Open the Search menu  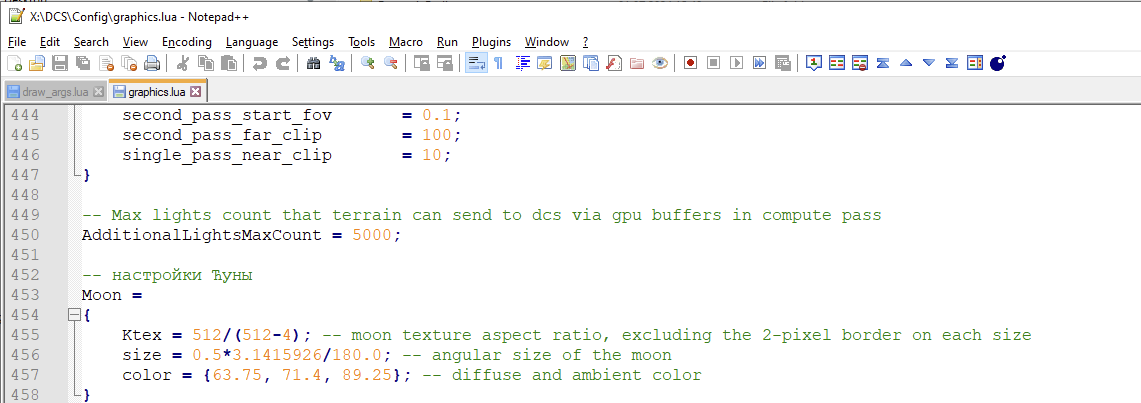pyautogui.click(x=91, y=41)
